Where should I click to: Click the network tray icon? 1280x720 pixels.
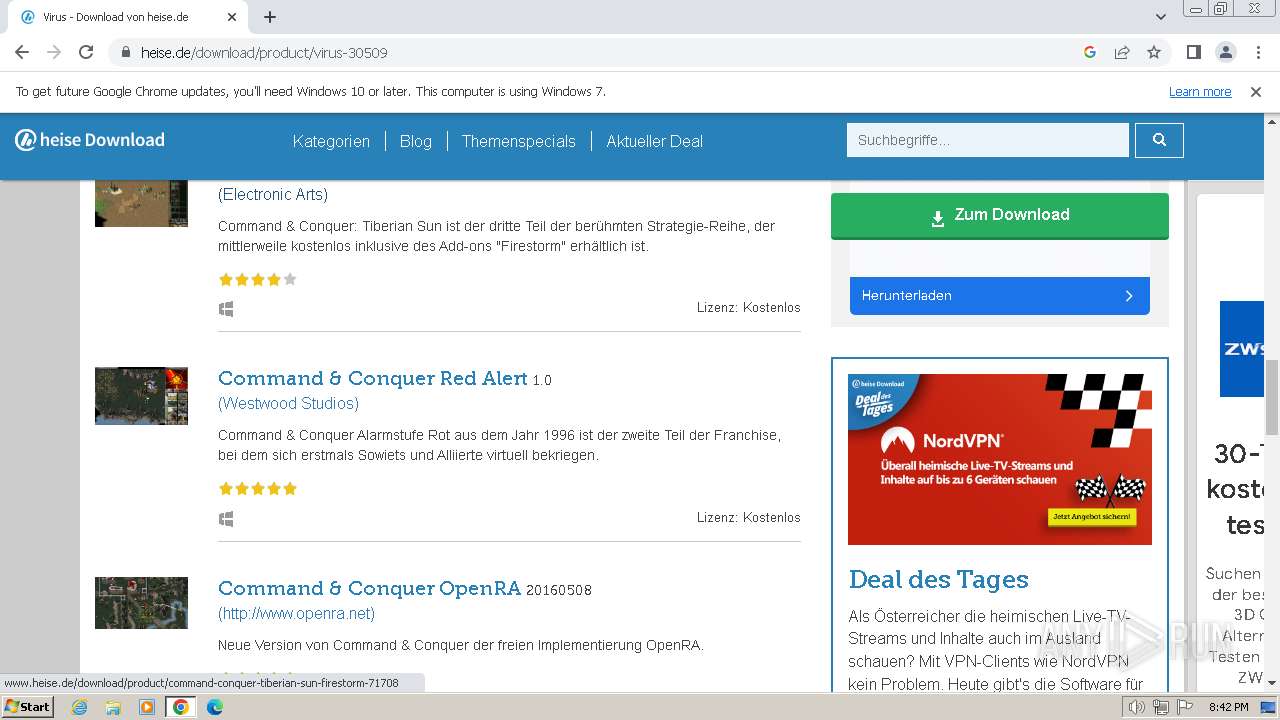pyautogui.click(x=1161, y=707)
